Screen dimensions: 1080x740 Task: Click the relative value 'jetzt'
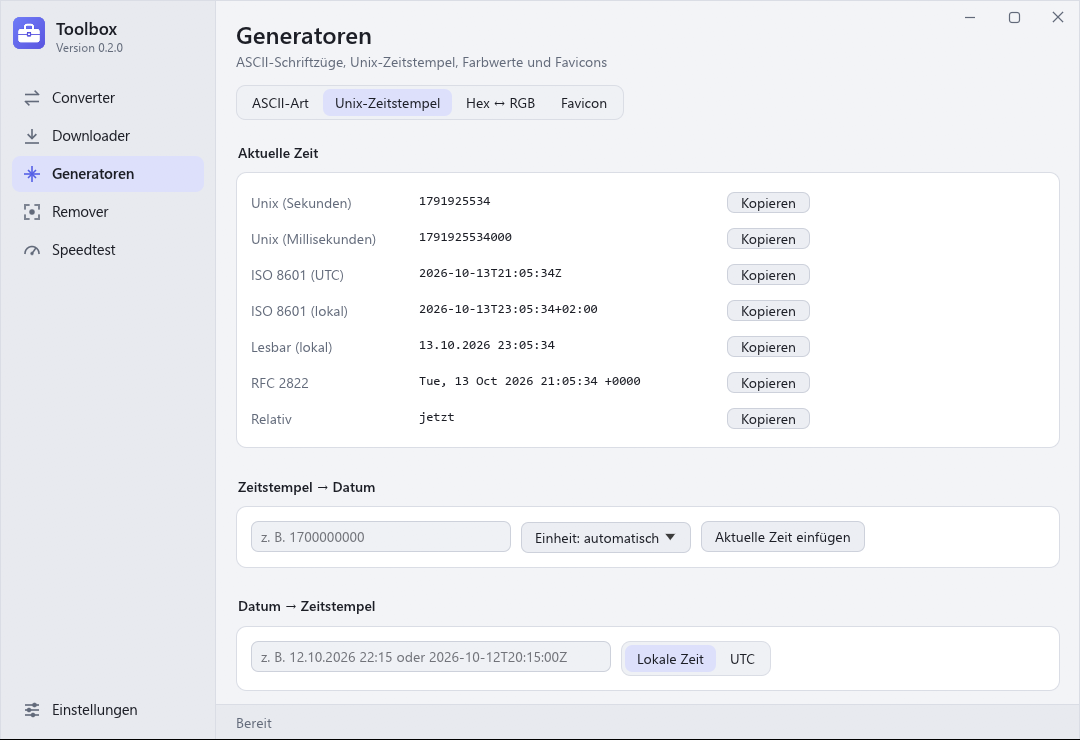437,417
